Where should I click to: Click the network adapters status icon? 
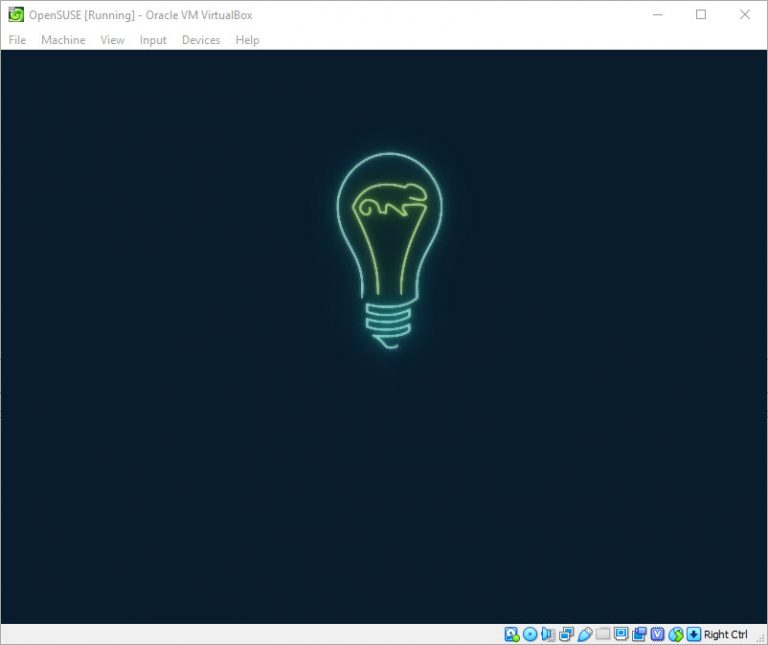pyautogui.click(x=566, y=634)
